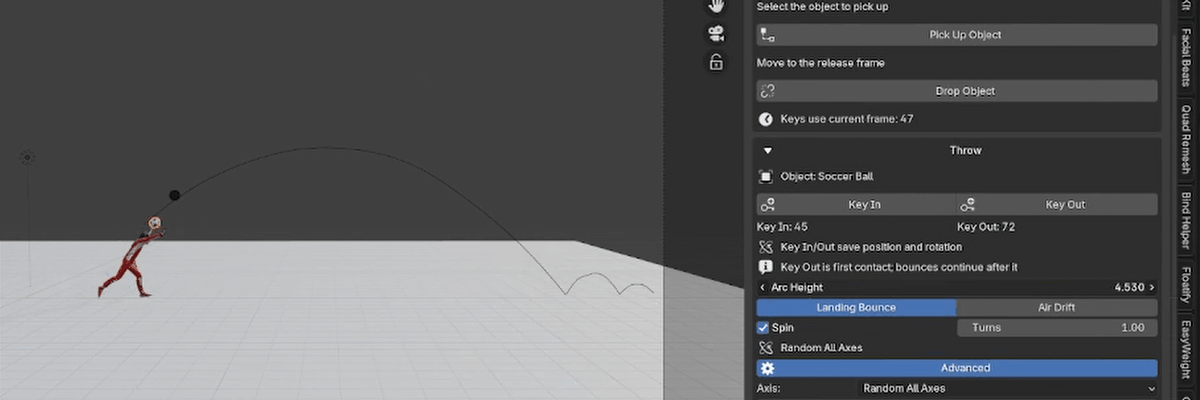
Task: Click the Soccer Ball object icon
Action: pos(766,177)
